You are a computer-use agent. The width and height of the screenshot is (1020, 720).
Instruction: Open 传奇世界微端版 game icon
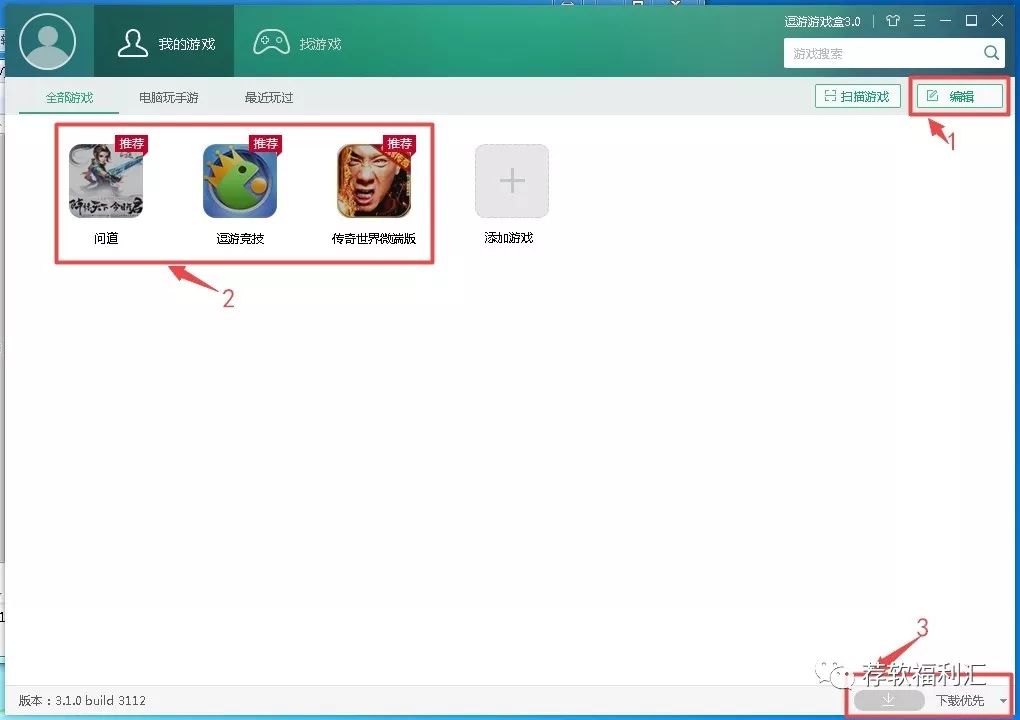pyautogui.click(x=373, y=180)
